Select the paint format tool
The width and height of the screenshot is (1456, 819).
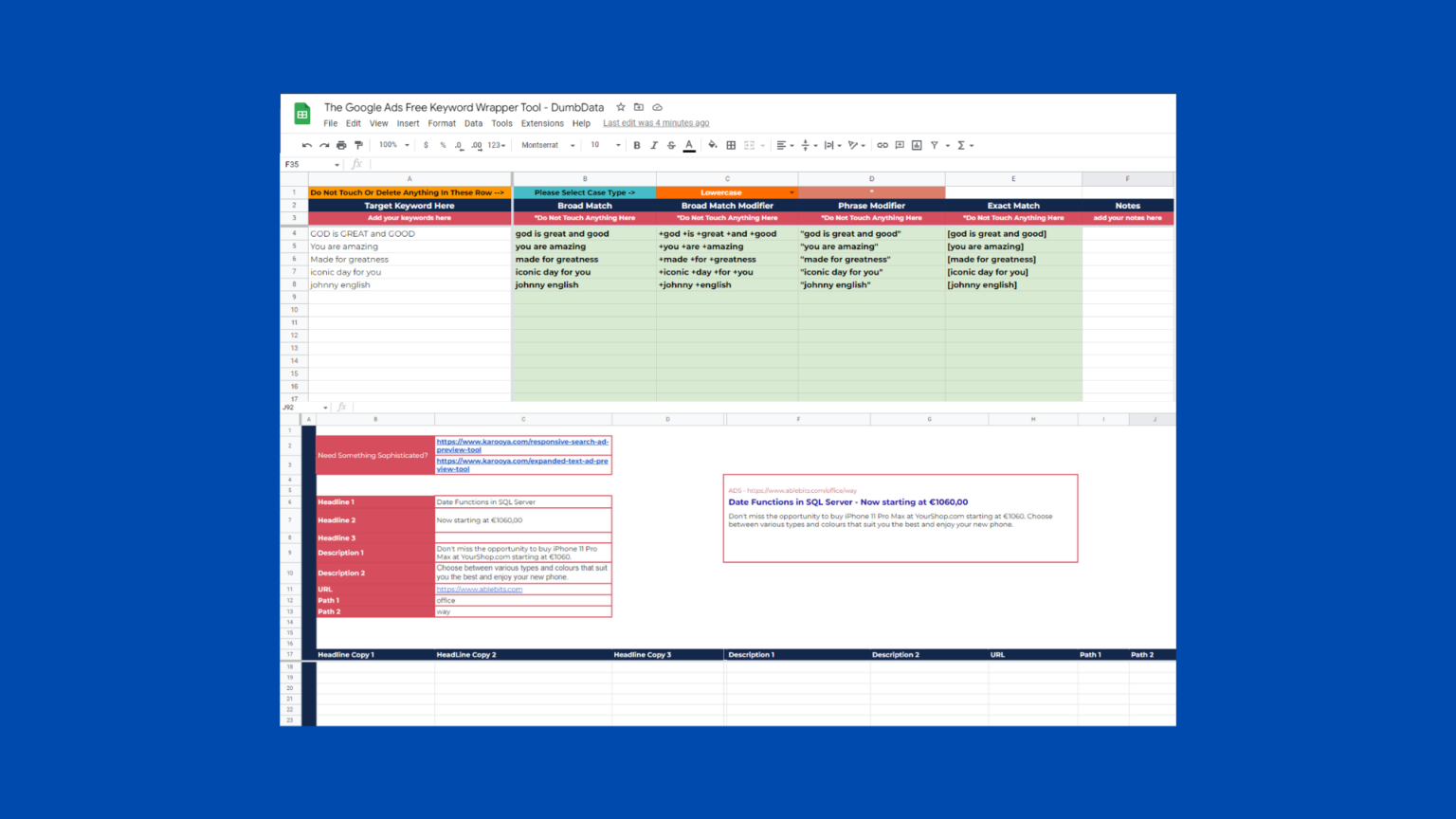point(358,144)
